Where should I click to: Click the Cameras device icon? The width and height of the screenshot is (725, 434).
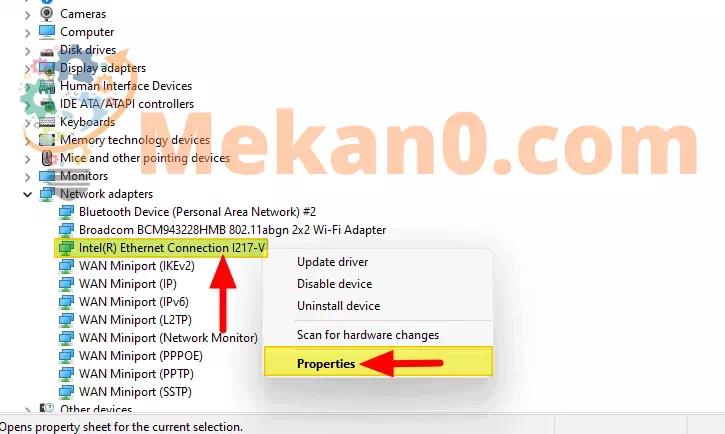[x=47, y=14]
